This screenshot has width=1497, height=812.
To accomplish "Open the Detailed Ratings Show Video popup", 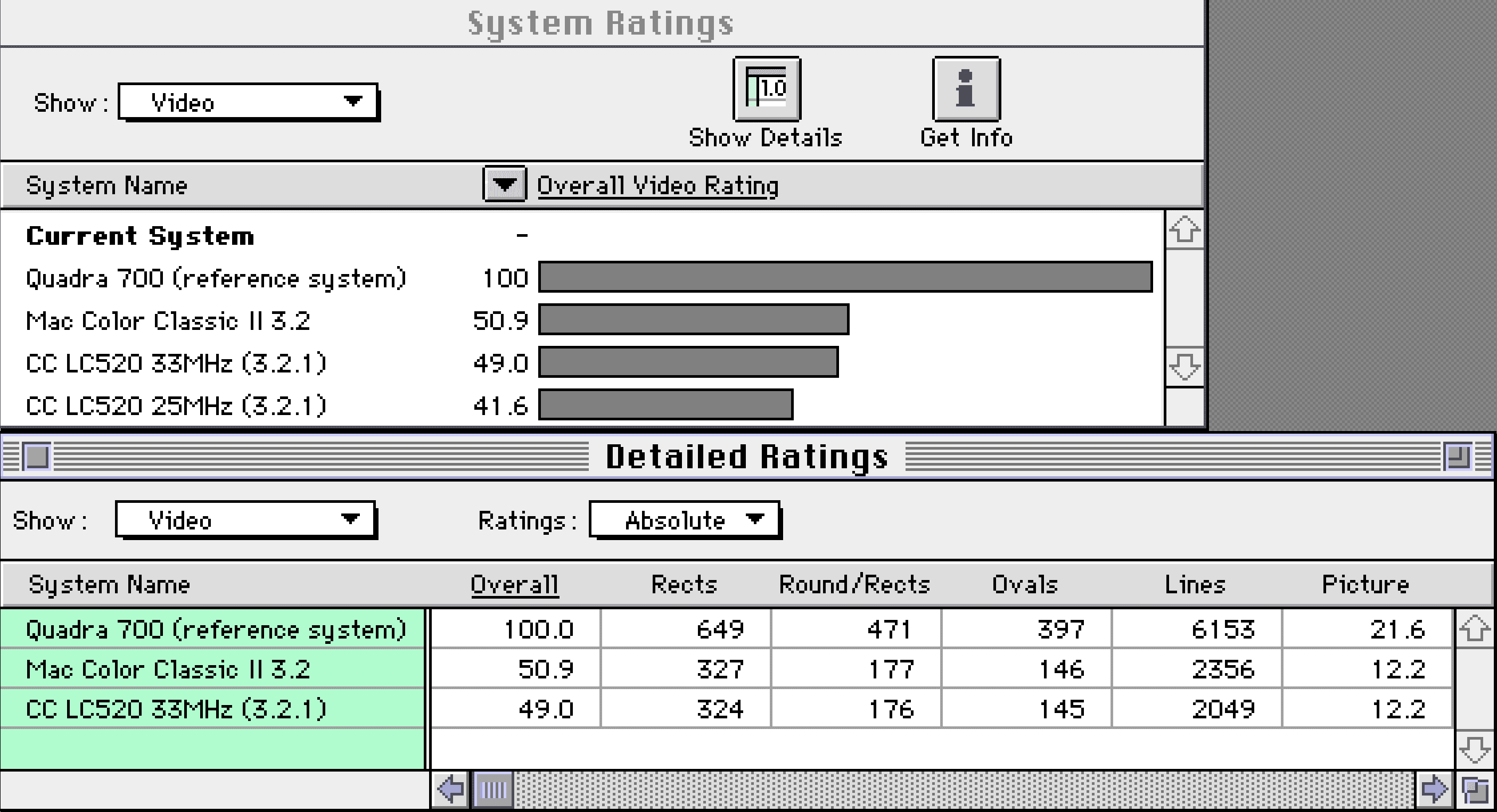I will (x=245, y=520).
